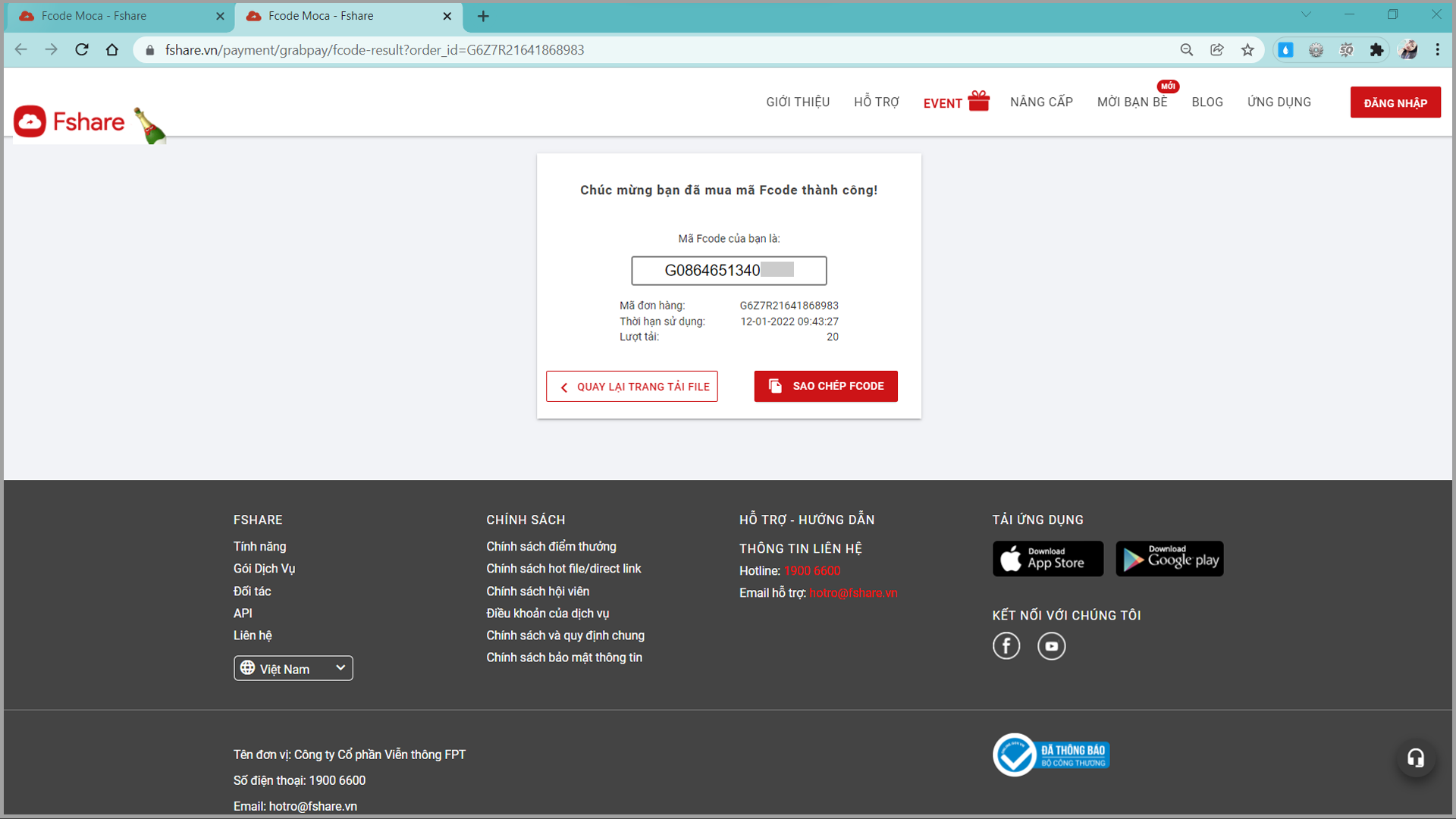The height and width of the screenshot is (819, 1456).
Task: Open Đối tác footer link
Action: point(253,591)
